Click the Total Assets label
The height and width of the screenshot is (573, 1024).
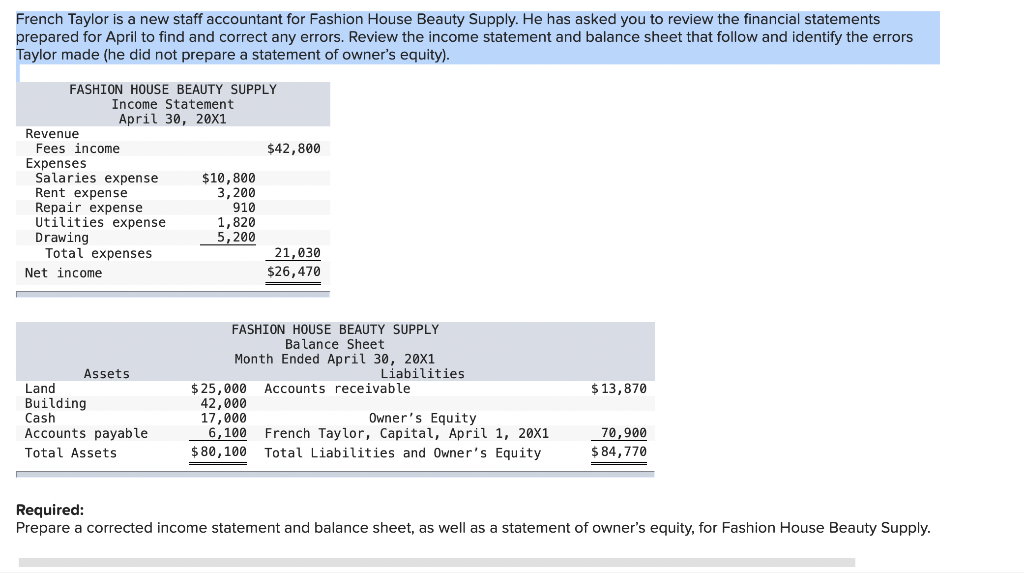(71, 453)
